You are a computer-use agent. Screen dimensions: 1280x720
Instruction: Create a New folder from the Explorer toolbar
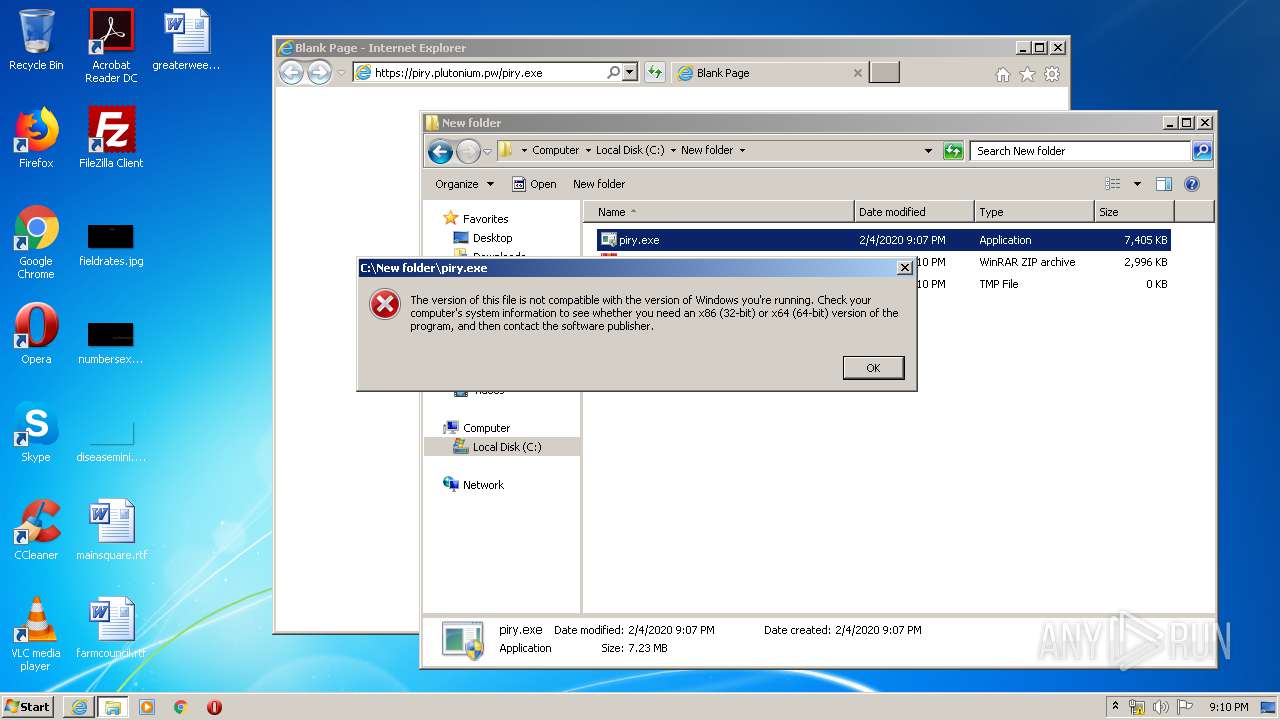pos(599,184)
